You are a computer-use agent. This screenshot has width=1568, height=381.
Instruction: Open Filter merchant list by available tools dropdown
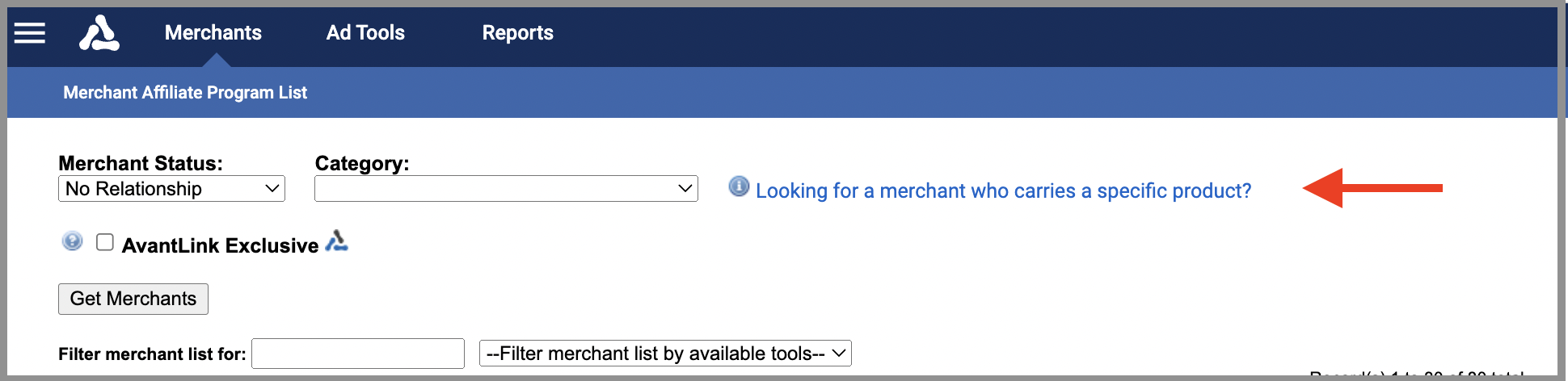tap(665, 354)
